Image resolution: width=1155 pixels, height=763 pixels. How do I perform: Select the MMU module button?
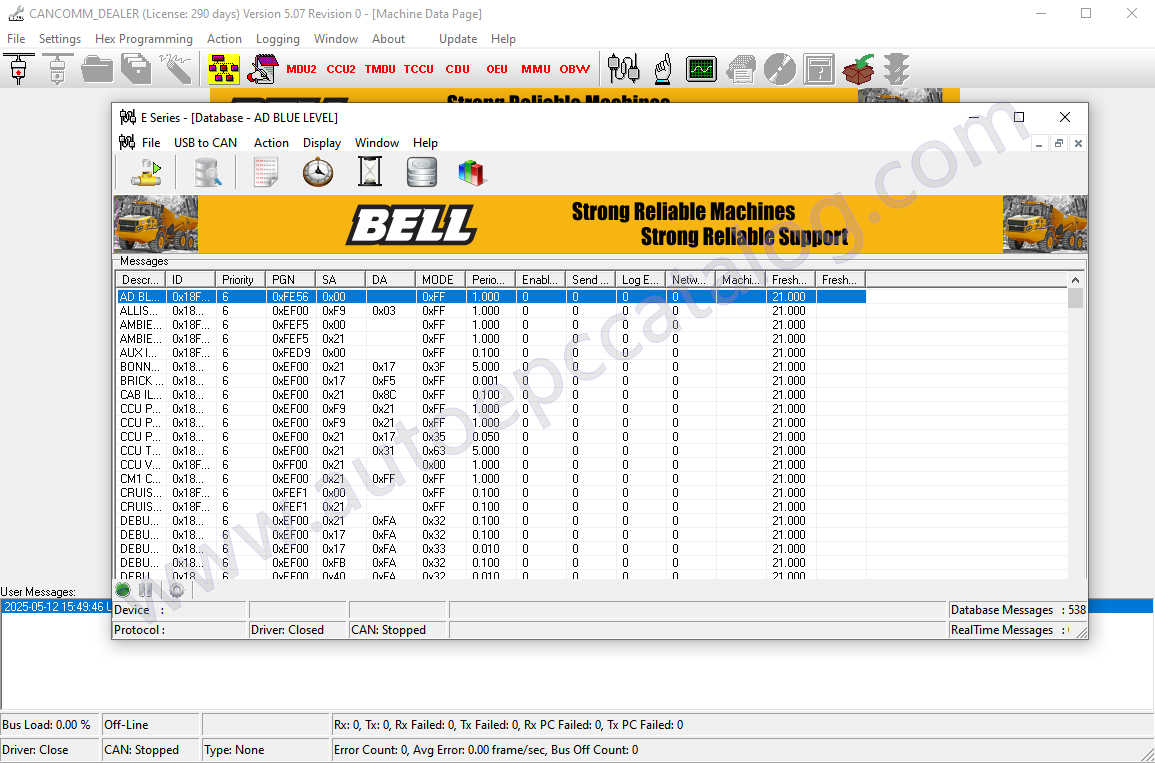[536, 69]
